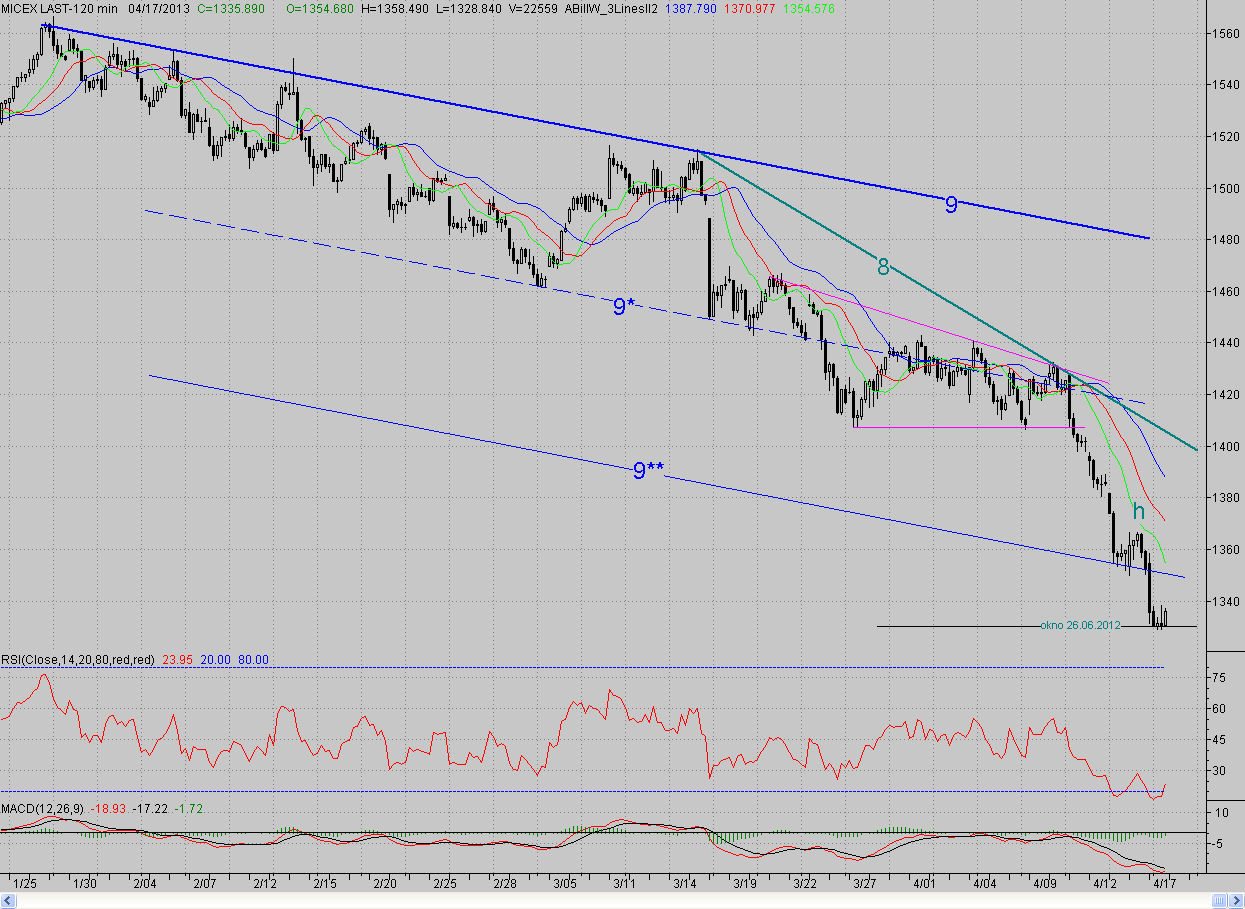Click the 1/25 date on time axis
This screenshot has width=1245, height=909.
pyautogui.click(x=27, y=884)
